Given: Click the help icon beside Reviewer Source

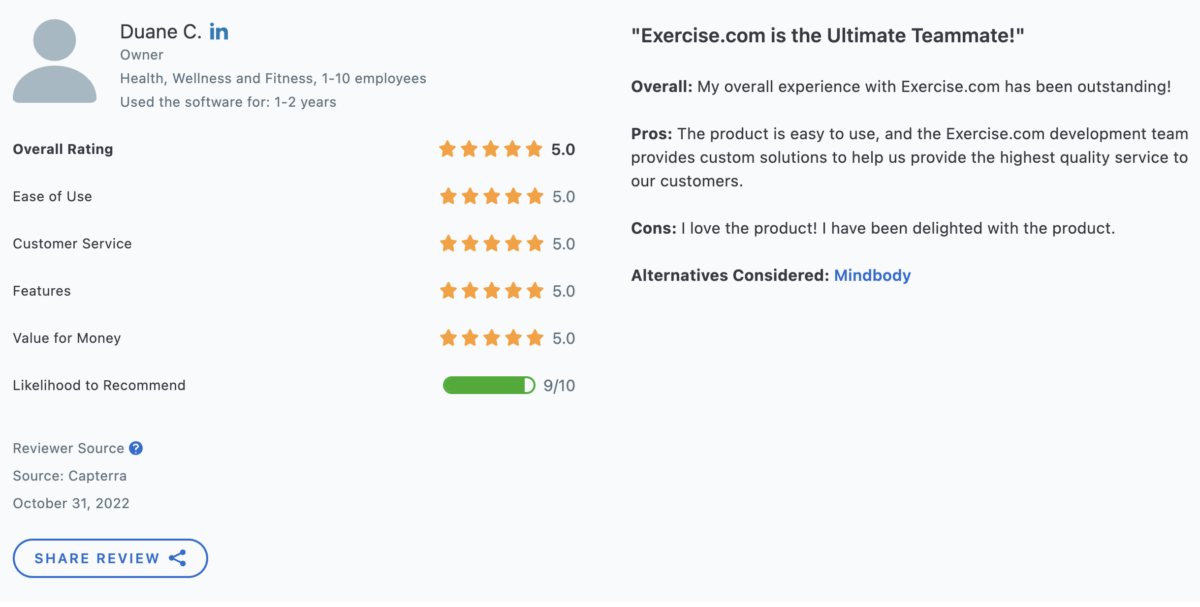Looking at the screenshot, I should [136, 448].
